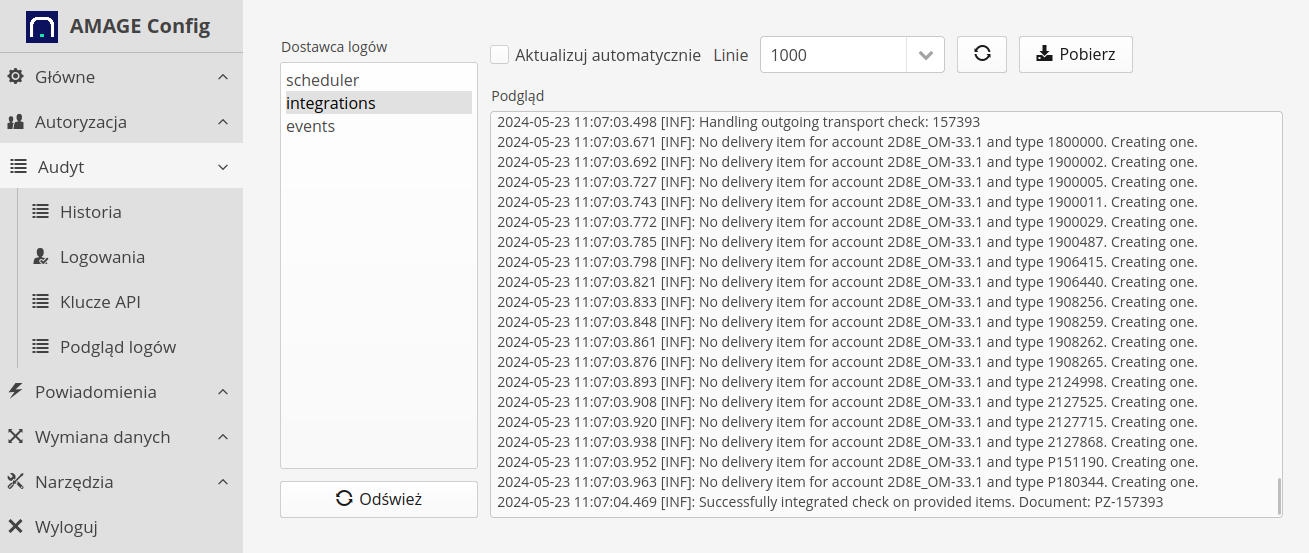Open the Klucze API menu item
This screenshot has height=553, width=1309.
pyautogui.click(x=100, y=302)
